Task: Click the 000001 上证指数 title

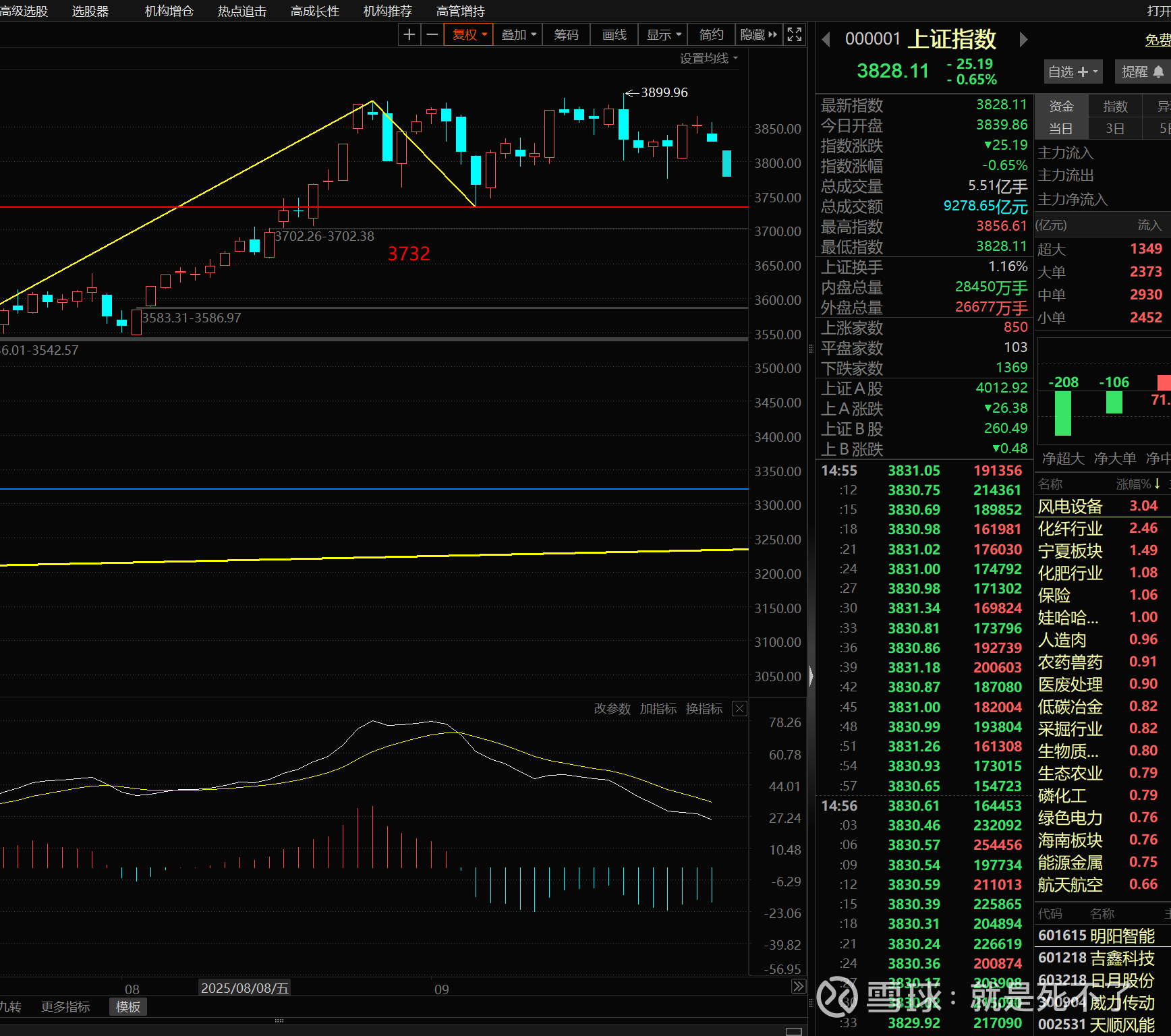Action: [921, 39]
